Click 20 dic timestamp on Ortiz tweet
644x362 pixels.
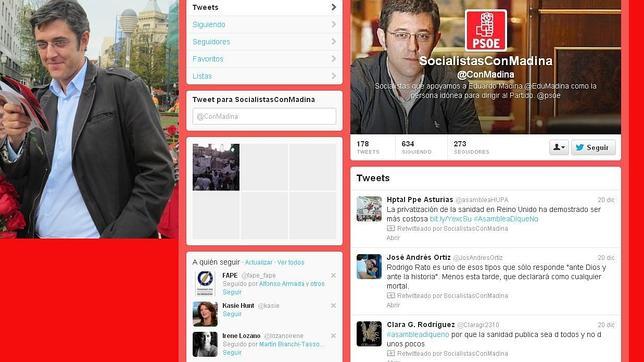(x=606, y=258)
